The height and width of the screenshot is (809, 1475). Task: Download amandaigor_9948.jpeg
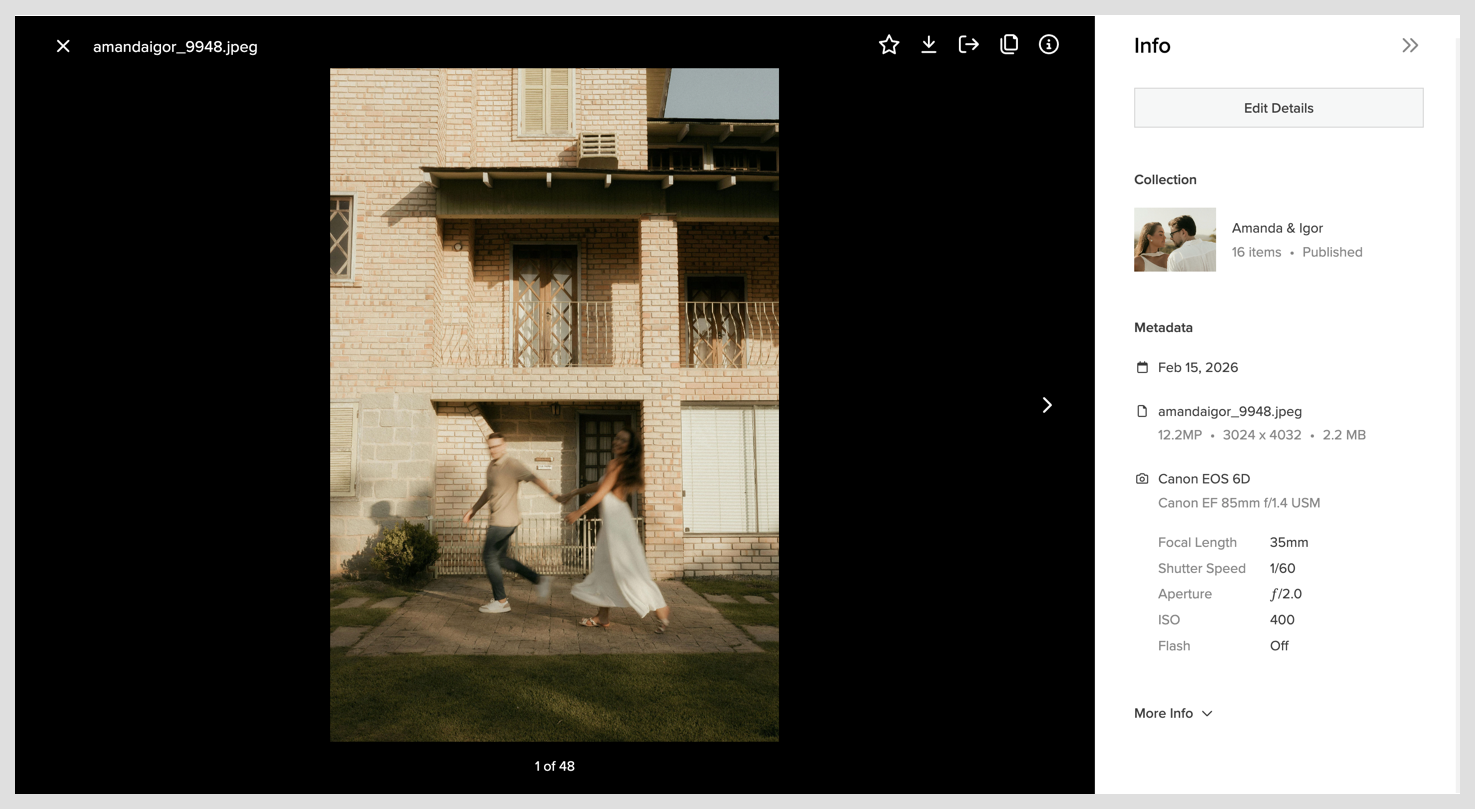pyautogui.click(x=928, y=44)
